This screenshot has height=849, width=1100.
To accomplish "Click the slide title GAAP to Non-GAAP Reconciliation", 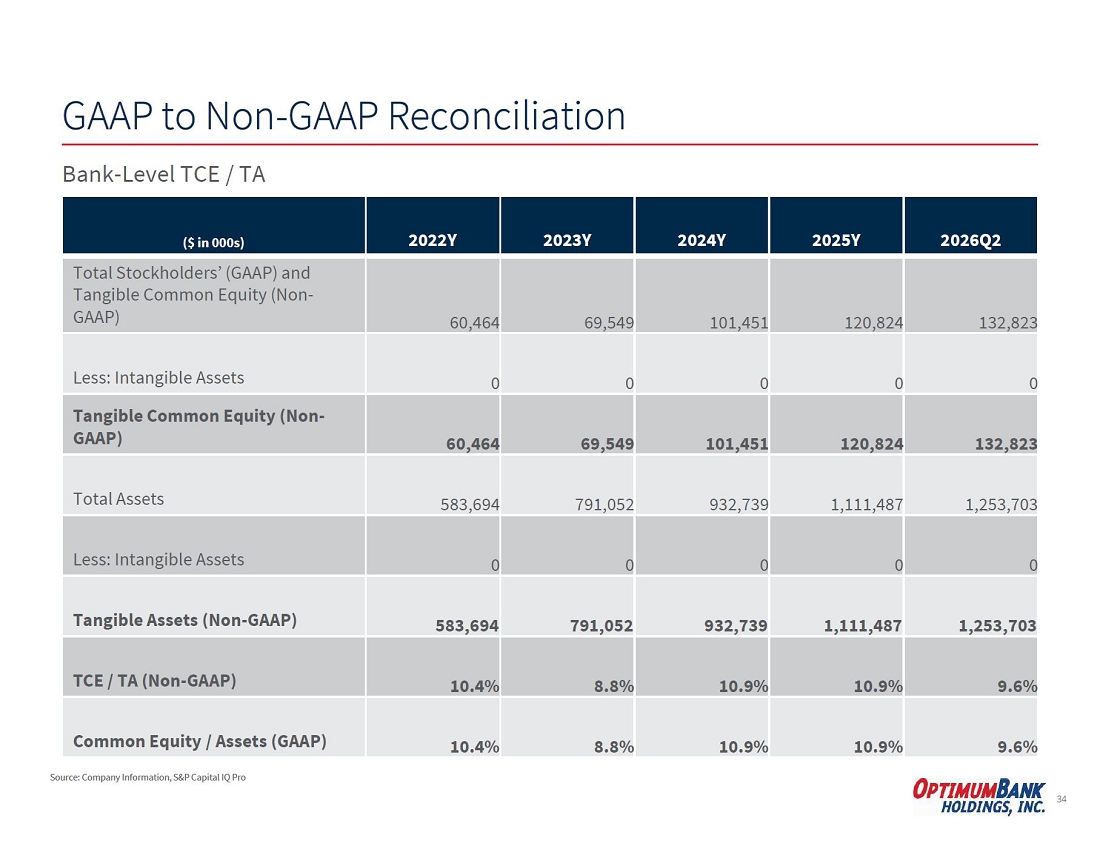I will click(x=344, y=116).
